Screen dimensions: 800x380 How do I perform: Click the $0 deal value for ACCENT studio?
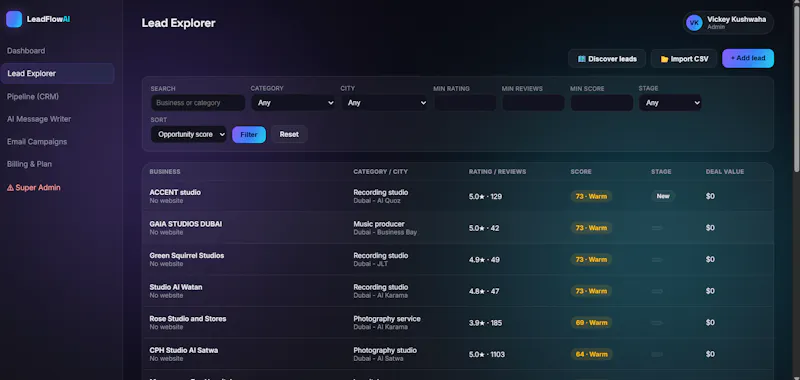coord(710,196)
